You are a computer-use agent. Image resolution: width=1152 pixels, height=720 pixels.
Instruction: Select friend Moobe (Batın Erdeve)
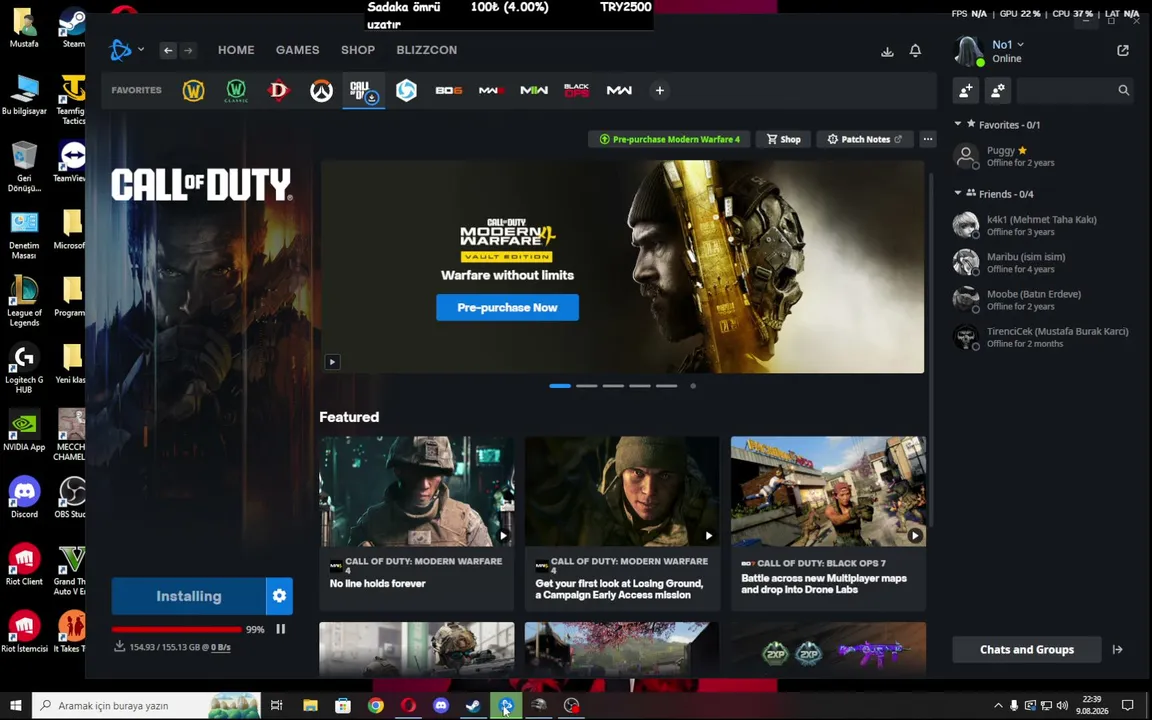pyautogui.click(x=1042, y=300)
